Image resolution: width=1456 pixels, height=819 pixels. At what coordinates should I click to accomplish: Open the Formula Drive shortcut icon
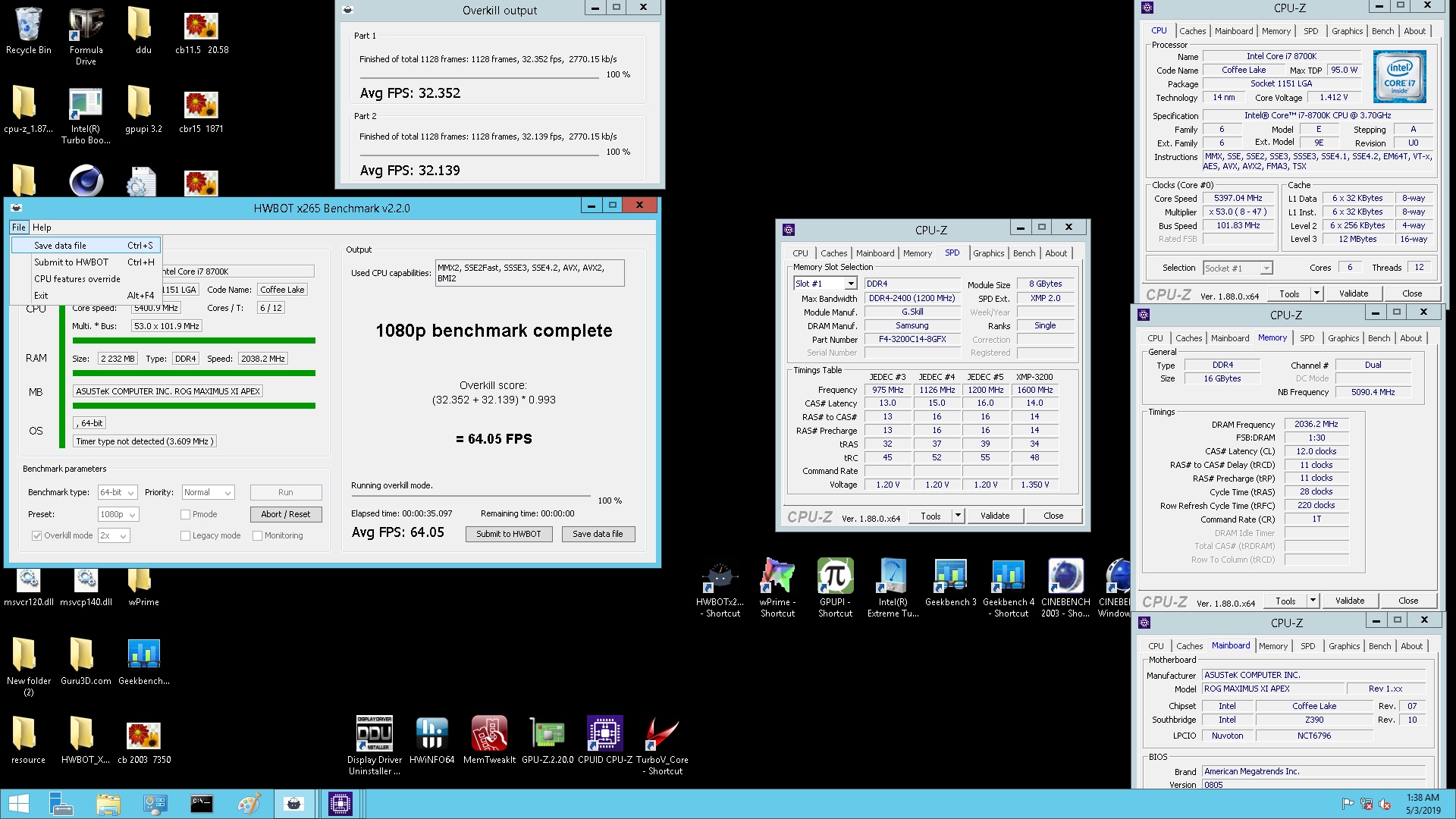click(x=86, y=36)
